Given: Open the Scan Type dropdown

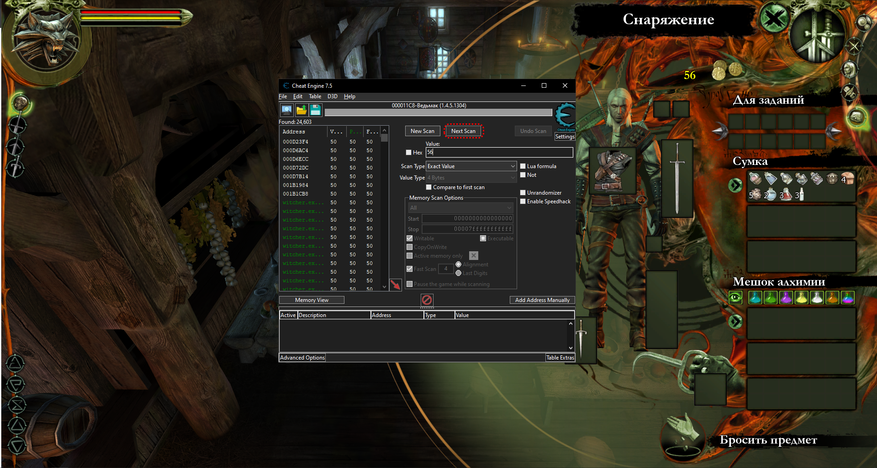Looking at the screenshot, I should (471, 166).
